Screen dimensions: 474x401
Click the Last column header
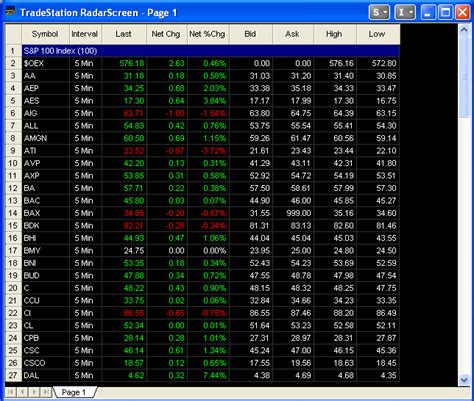[124, 34]
